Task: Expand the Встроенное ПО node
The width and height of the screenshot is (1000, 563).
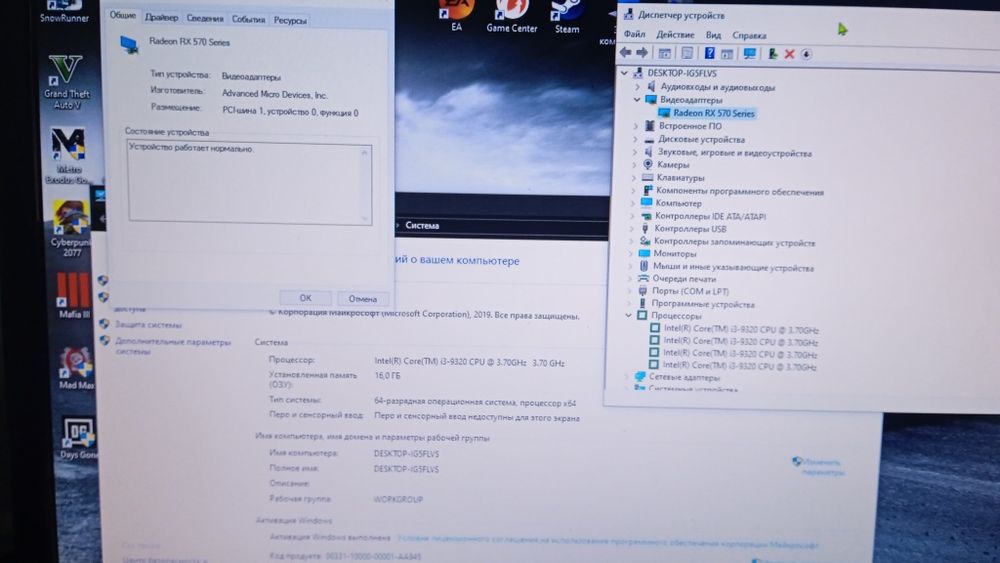Action: (635, 126)
